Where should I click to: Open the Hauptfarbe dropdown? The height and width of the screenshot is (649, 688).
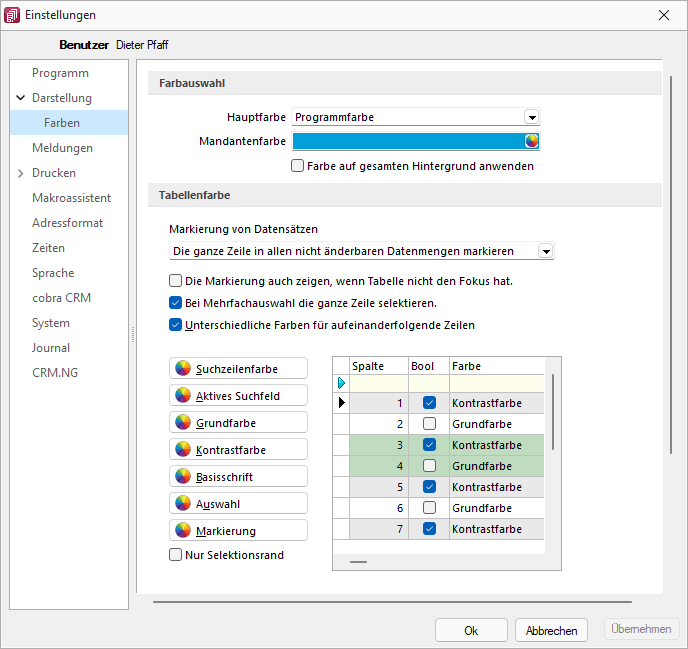coord(532,117)
